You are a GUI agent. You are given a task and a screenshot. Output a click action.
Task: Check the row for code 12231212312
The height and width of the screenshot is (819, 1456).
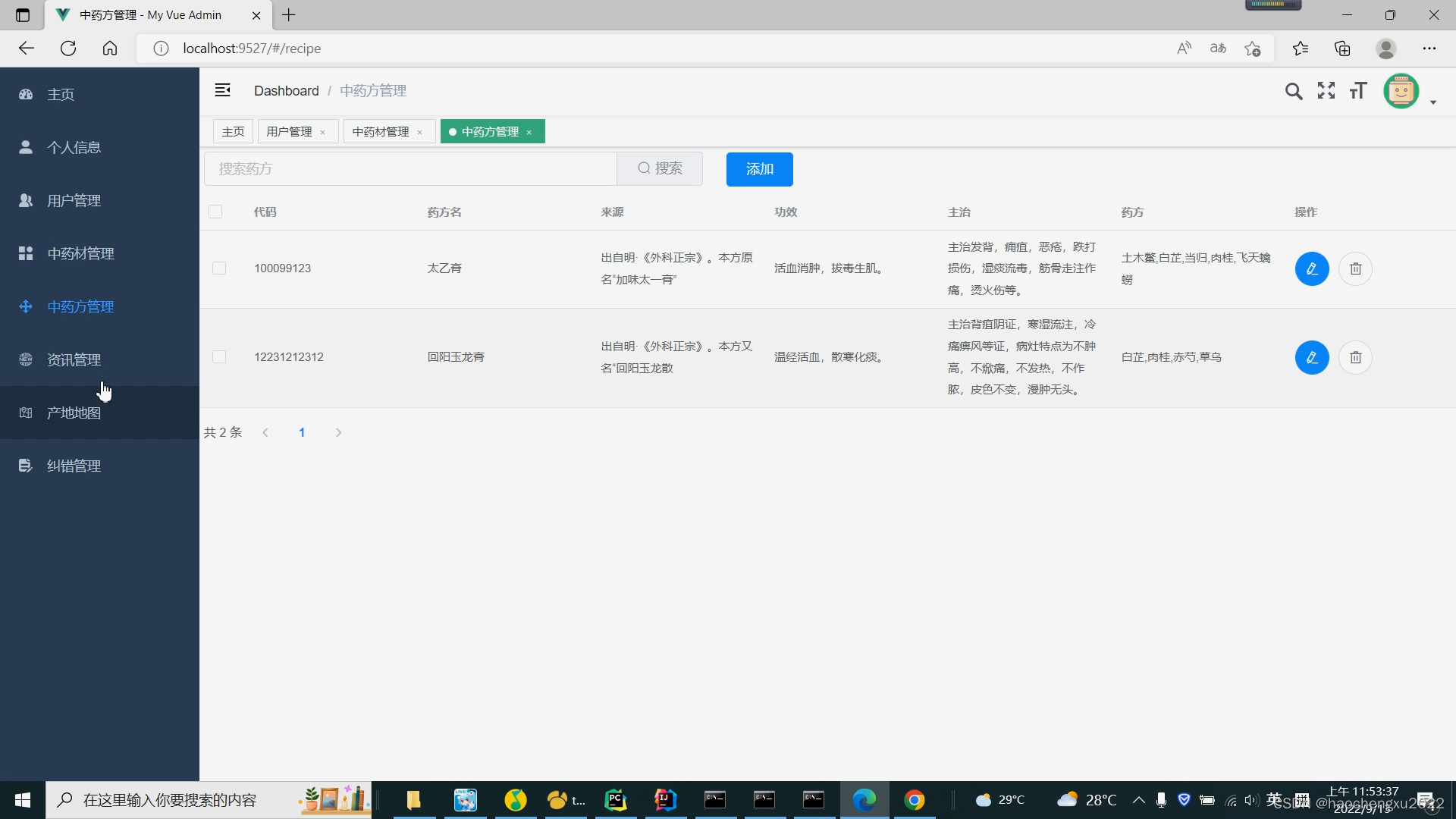pyautogui.click(x=219, y=356)
